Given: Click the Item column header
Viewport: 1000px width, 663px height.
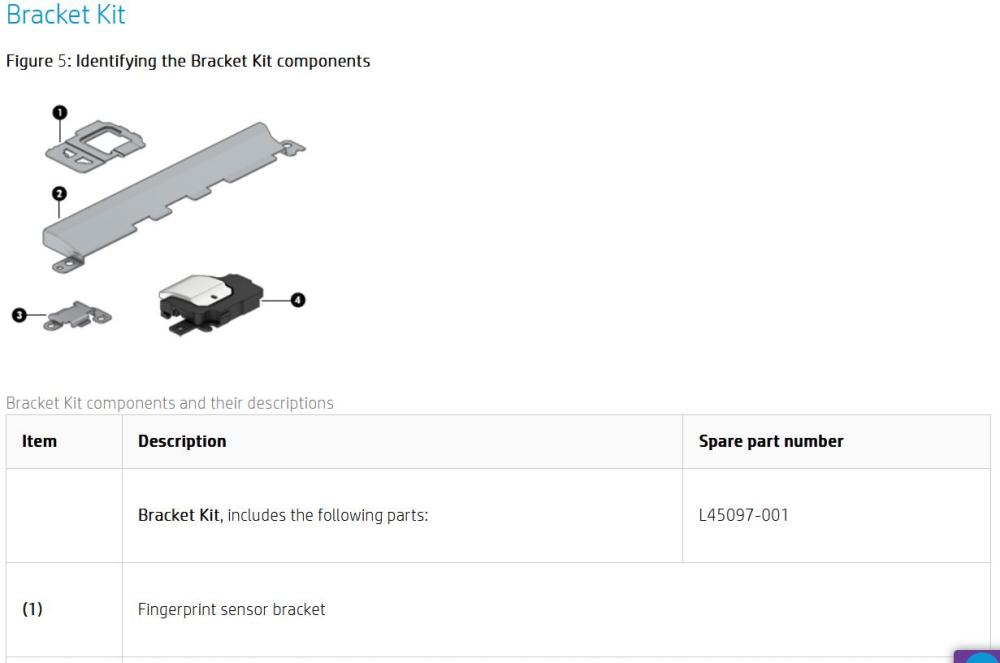Looking at the screenshot, I should click(x=39, y=441).
